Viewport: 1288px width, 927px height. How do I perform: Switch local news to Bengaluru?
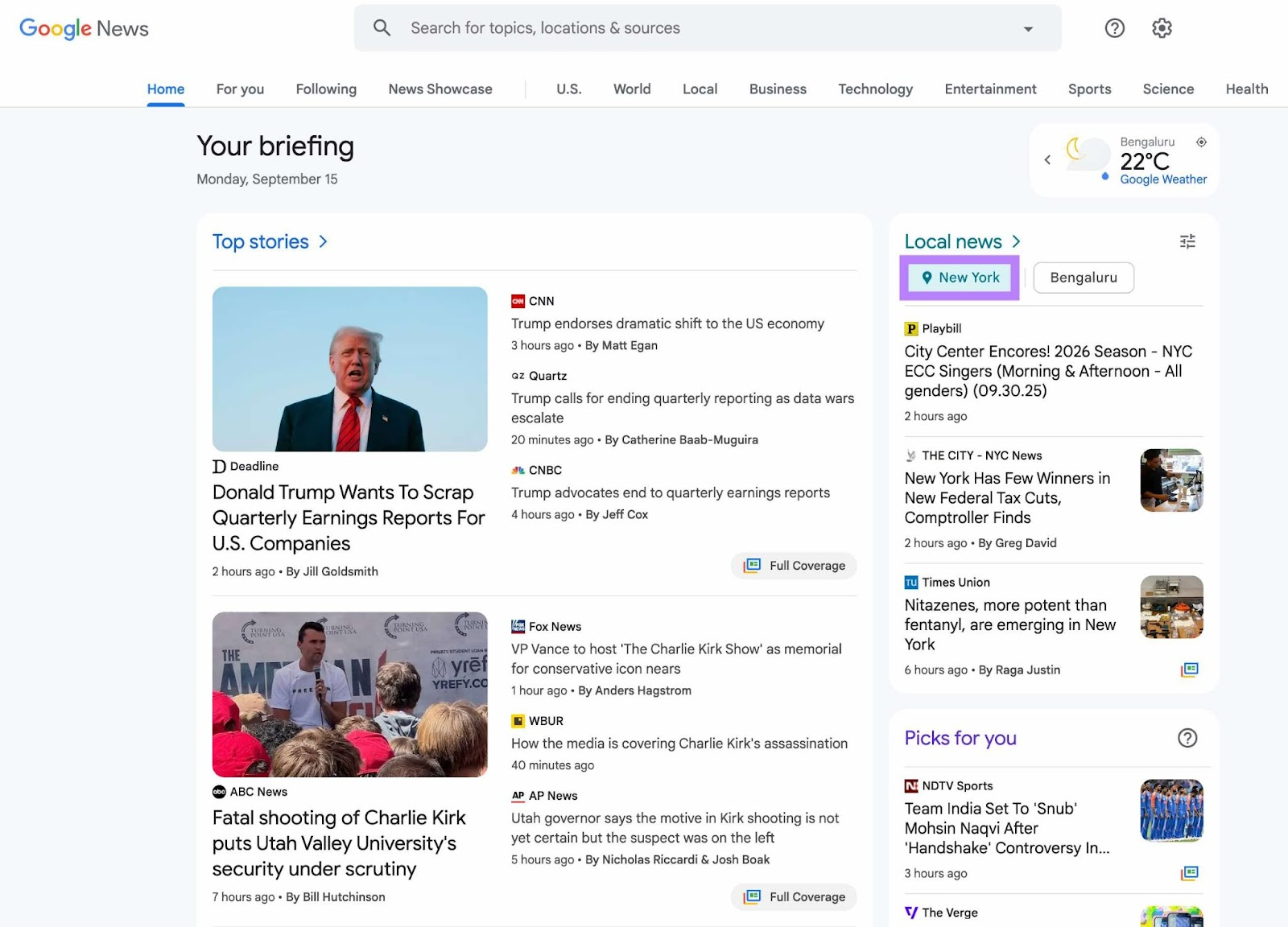(1083, 277)
